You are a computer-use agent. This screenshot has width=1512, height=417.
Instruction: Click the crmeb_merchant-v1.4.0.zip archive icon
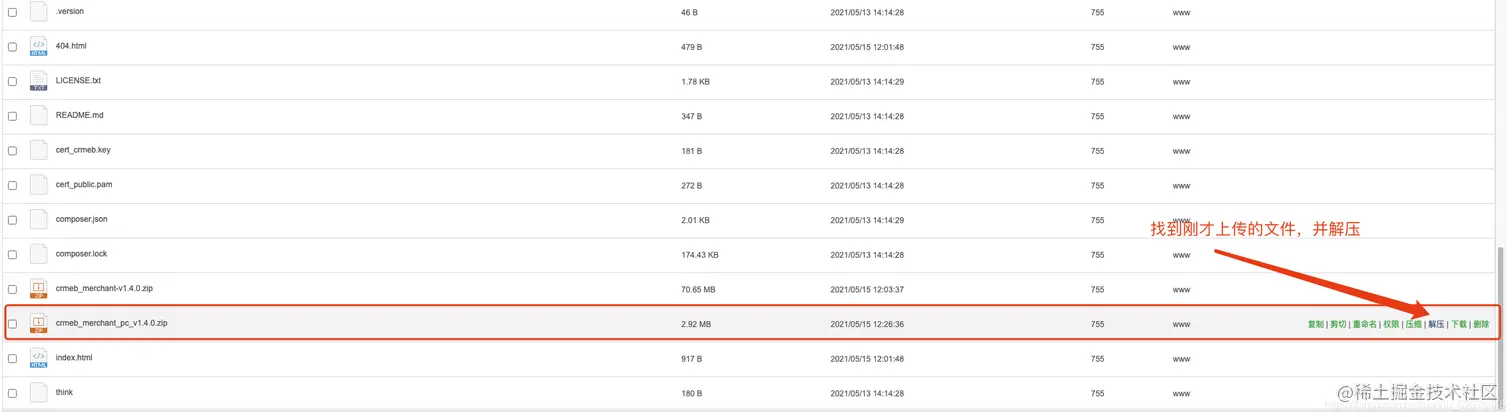tap(39, 289)
